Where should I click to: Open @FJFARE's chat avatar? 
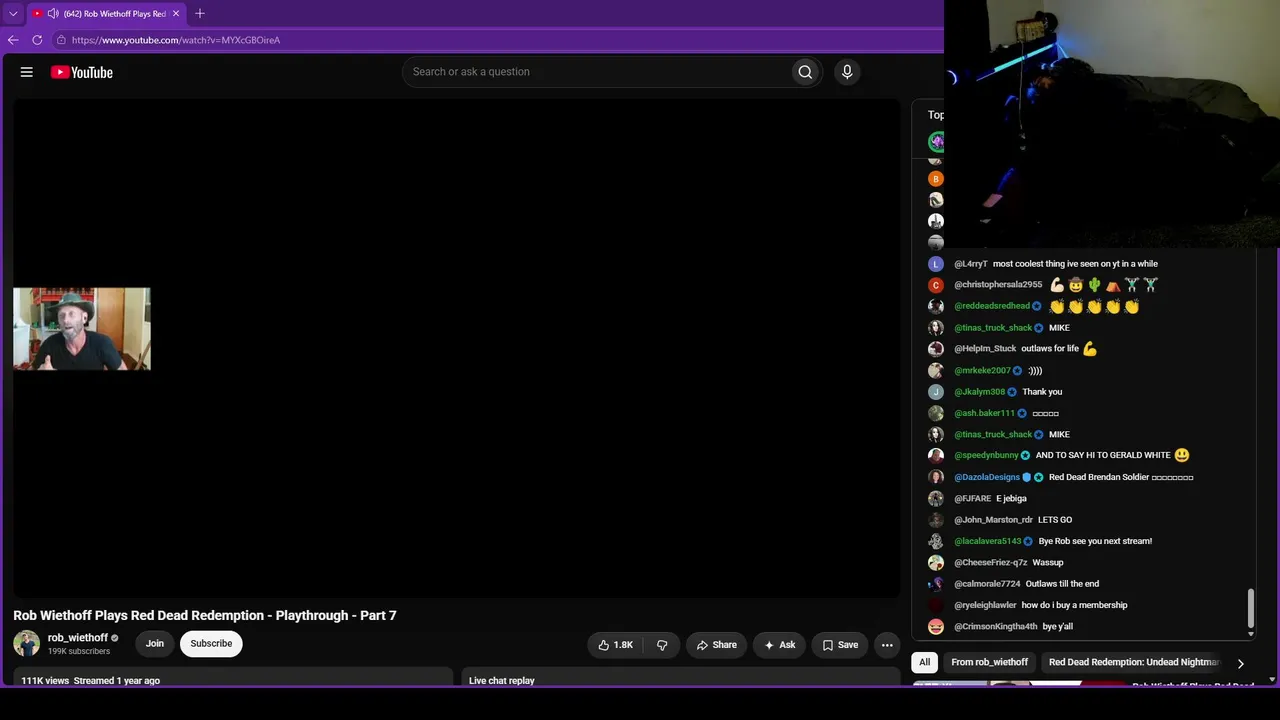click(x=936, y=498)
